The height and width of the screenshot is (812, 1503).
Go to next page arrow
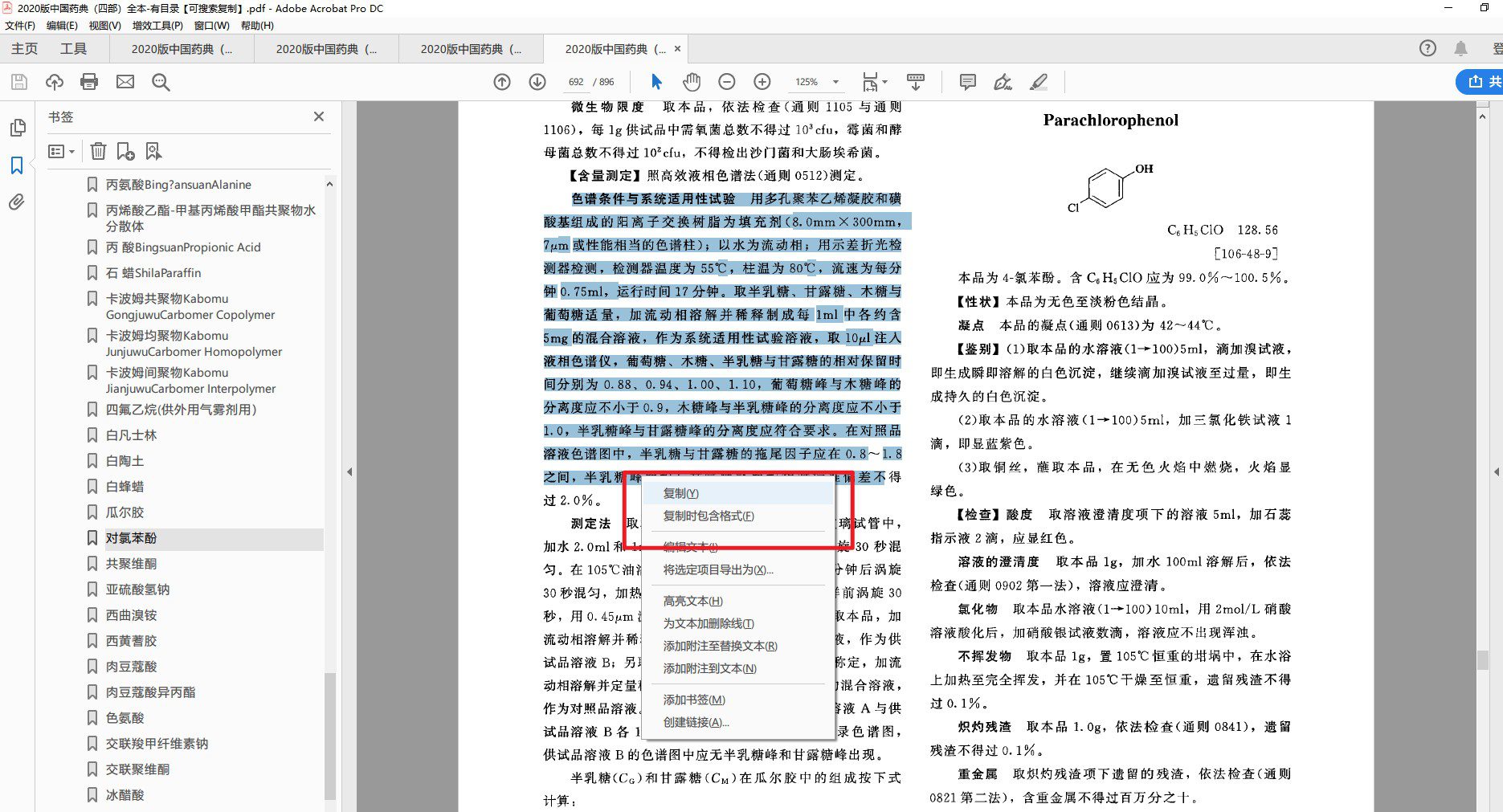(537, 82)
